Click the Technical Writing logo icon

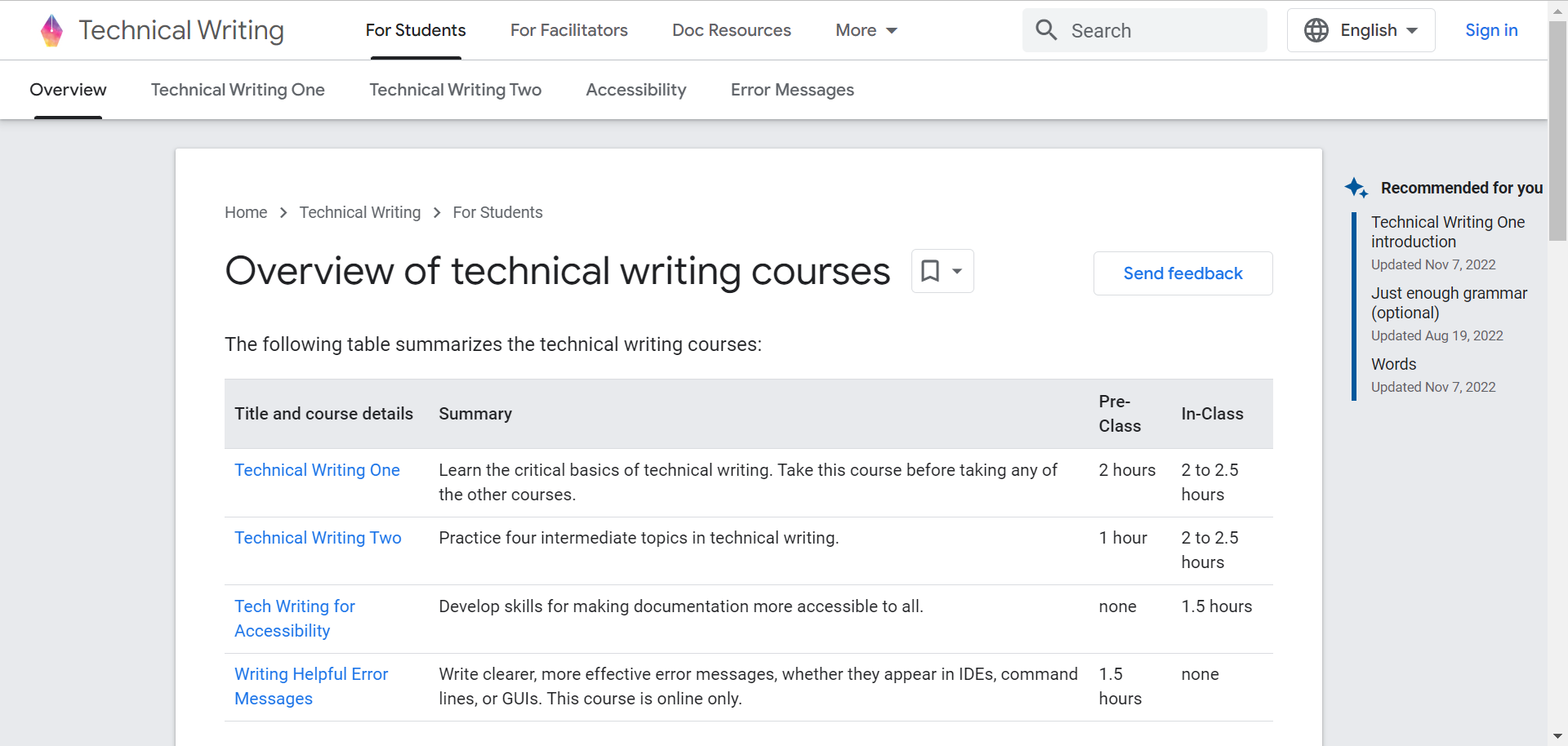(x=51, y=30)
